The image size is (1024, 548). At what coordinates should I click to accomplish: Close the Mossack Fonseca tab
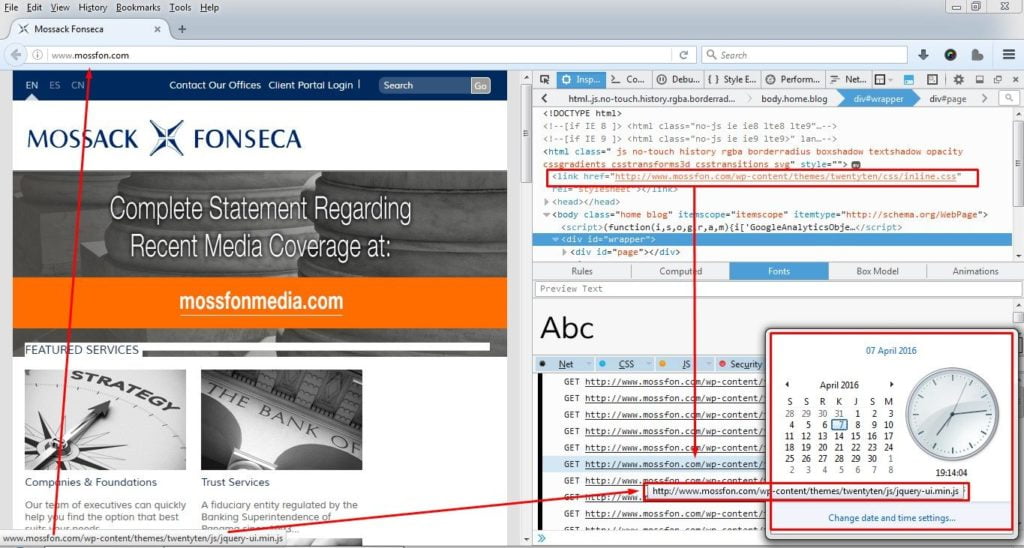click(x=157, y=29)
